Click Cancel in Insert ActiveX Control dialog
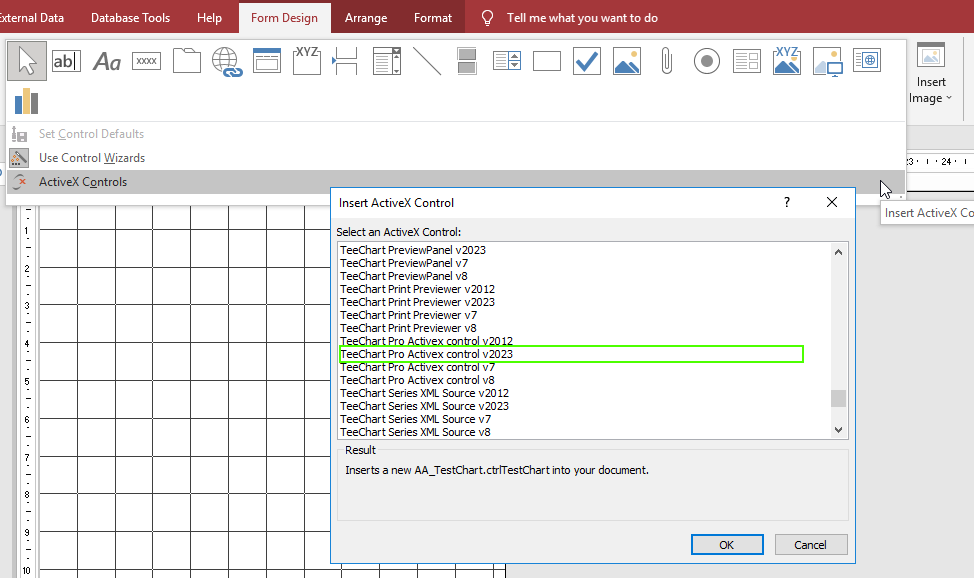 point(811,544)
